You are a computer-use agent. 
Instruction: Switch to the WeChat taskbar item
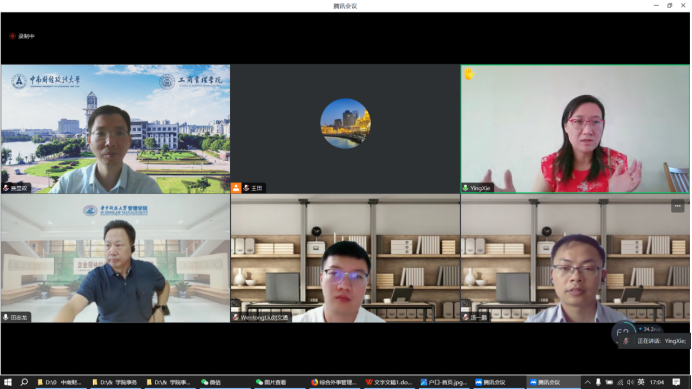pyautogui.click(x=211, y=382)
